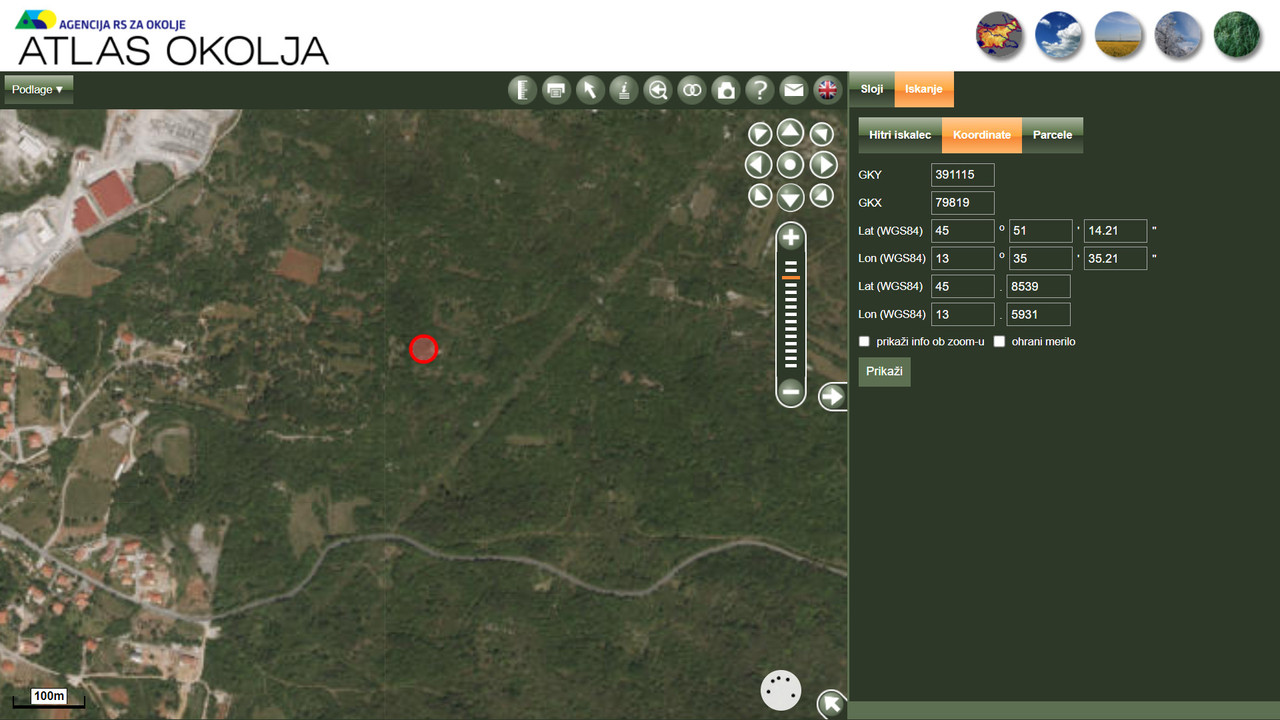Image resolution: width=1280 pixels, height=720 pixels.
Task: Switch to the Parcele tab
Action: click(1052, 135)
